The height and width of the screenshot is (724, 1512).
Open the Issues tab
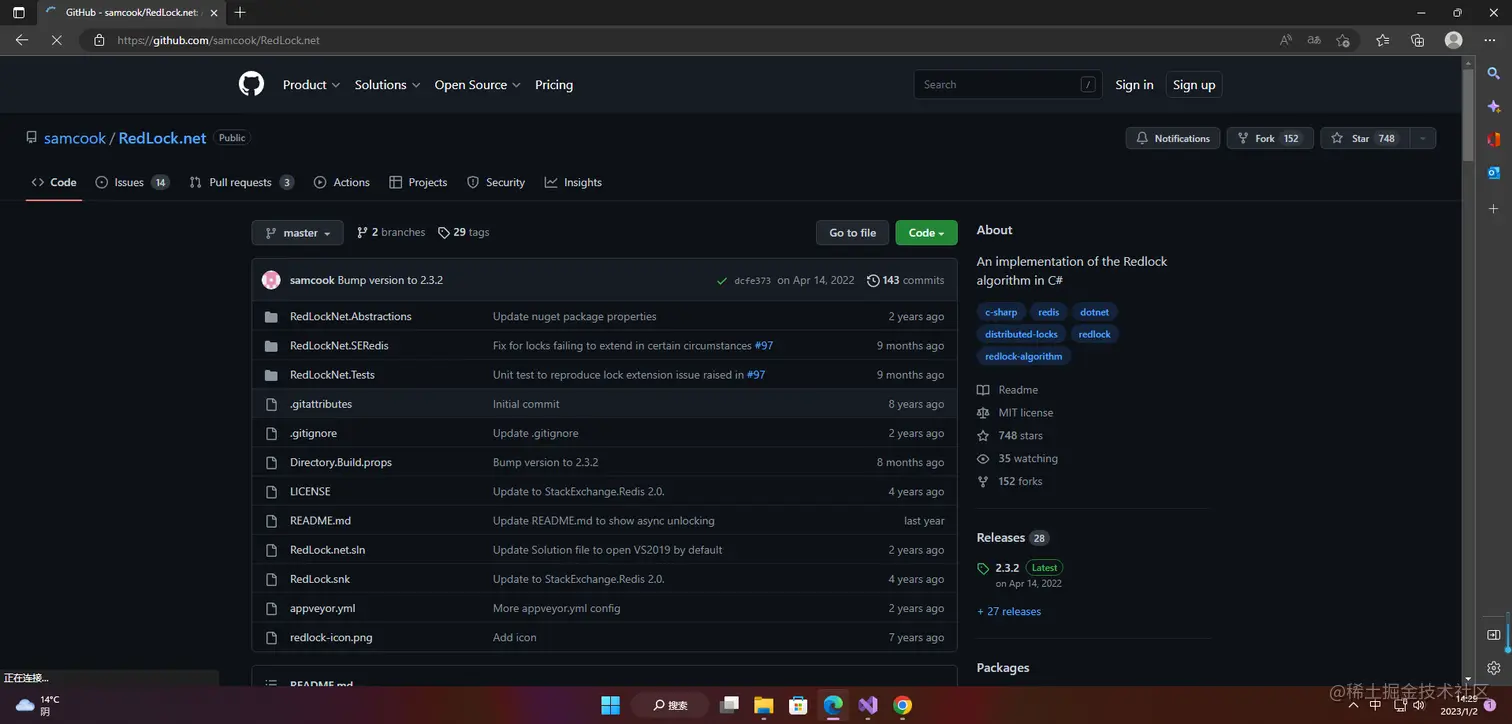132,182
